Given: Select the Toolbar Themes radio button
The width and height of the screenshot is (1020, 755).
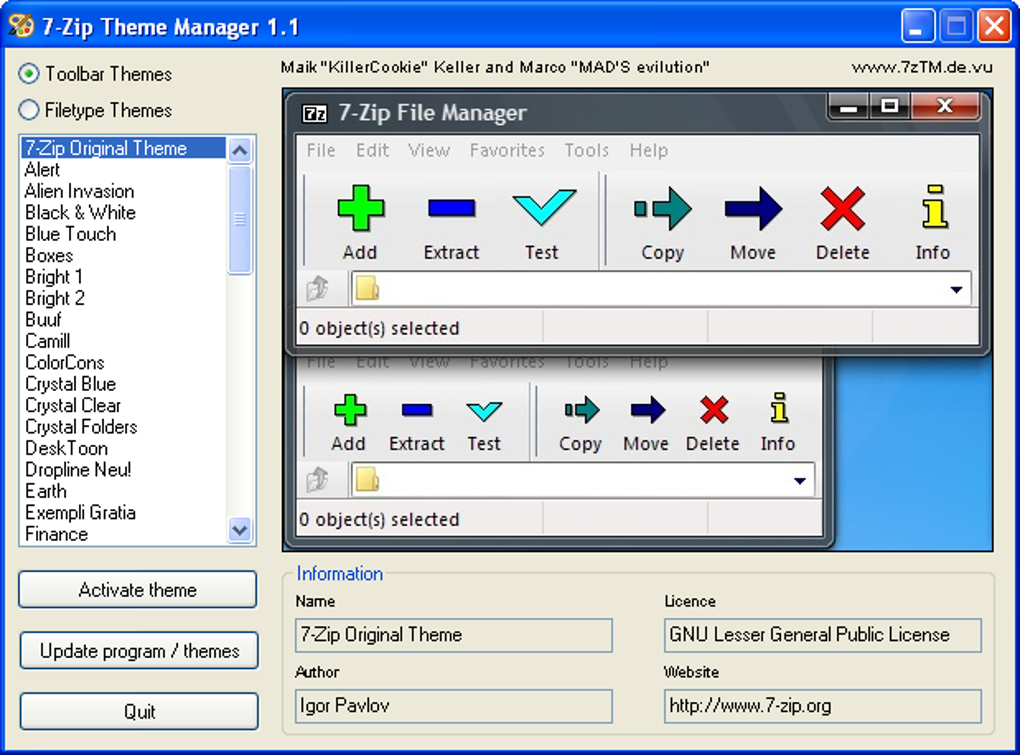Looking at the screenshot, I should pyautogui.click(x=29, y=74).
